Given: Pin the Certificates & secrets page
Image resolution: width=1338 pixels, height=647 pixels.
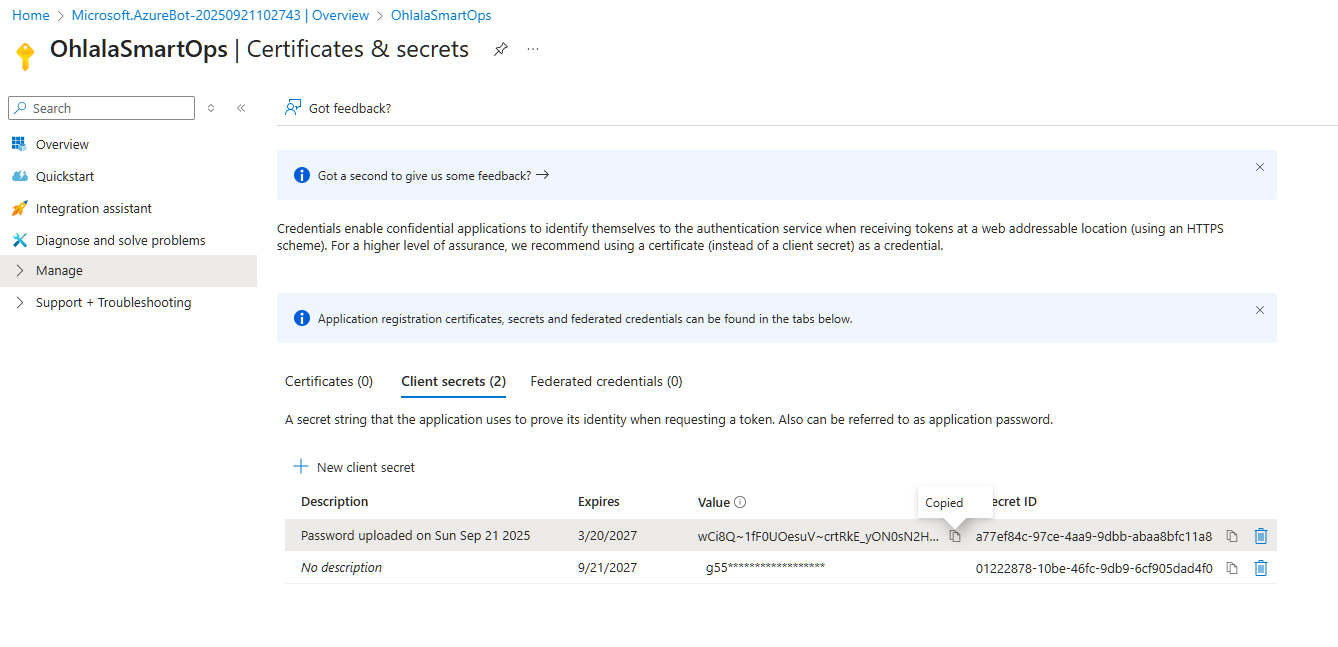Looking at the screenshot, I should point(501,50).
